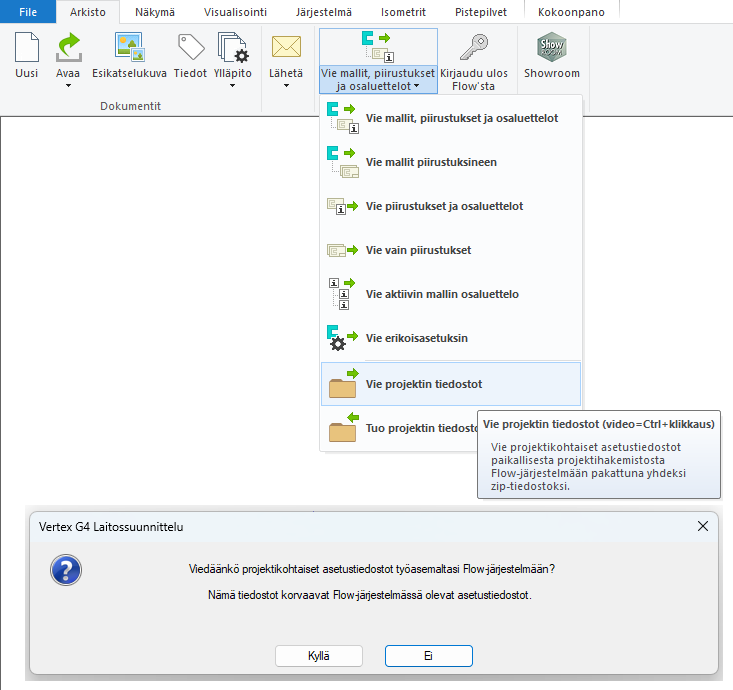Click the Kirjaudu ulos Flow'sta key icon
This screenshot has width=733, height=690.
point(474,47)
